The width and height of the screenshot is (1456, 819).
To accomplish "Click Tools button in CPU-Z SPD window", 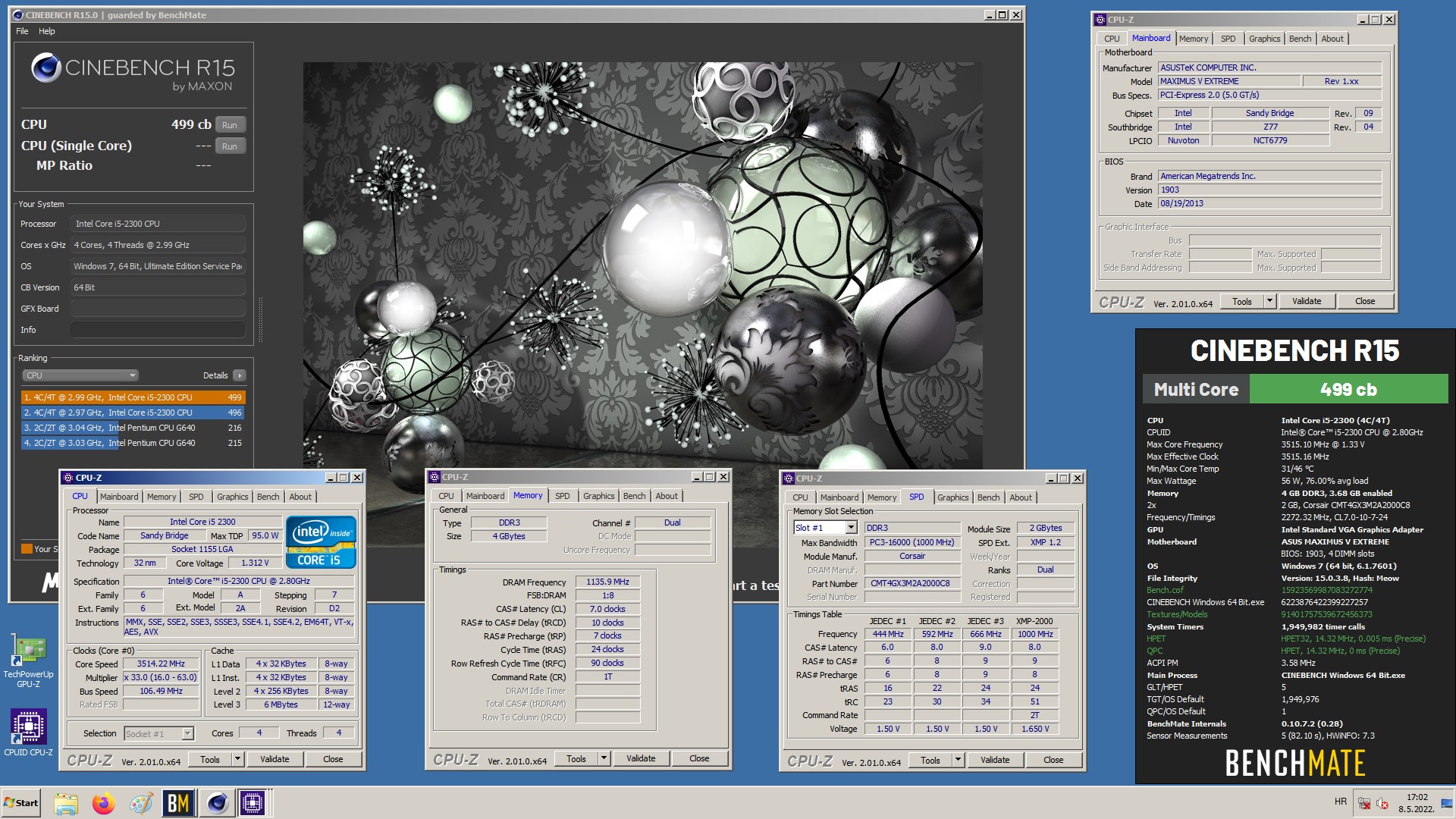I will tap(930, 760).
